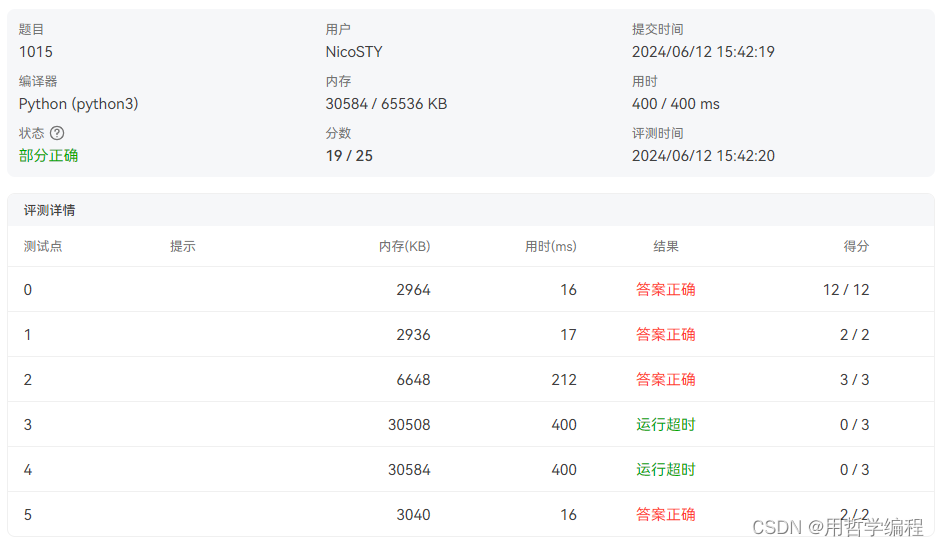Select test point 4 row number
Viewport: 939px width, 546px height.
click(x=28, y=469)
